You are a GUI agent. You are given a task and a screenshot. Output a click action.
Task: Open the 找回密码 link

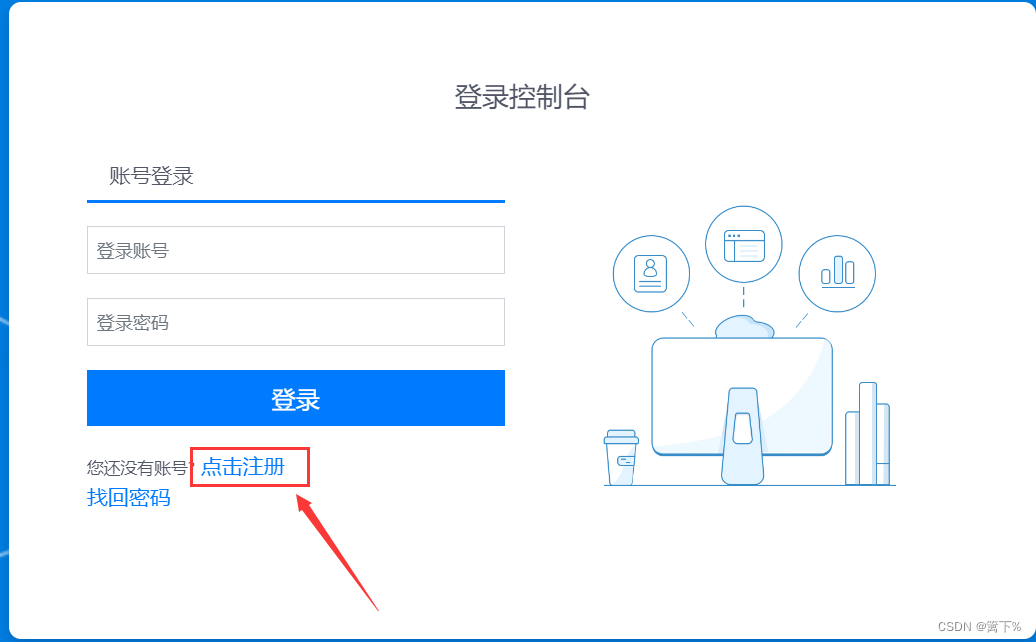coord(129,497)
